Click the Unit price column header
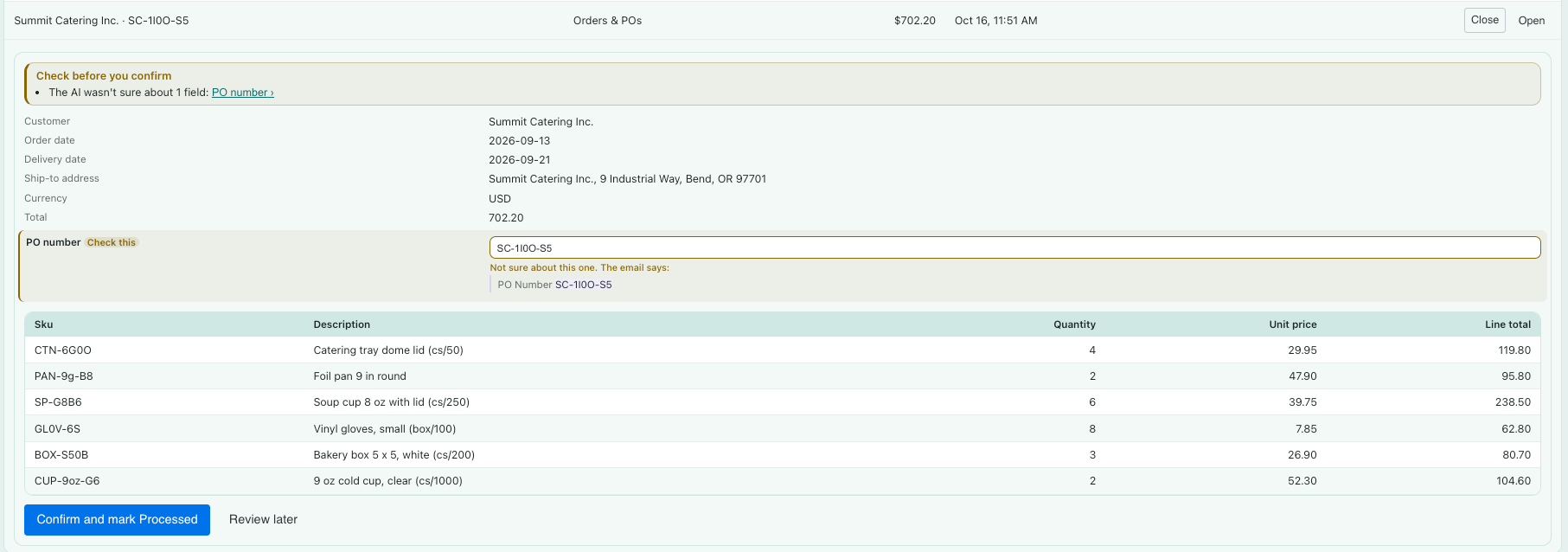 1292,324
